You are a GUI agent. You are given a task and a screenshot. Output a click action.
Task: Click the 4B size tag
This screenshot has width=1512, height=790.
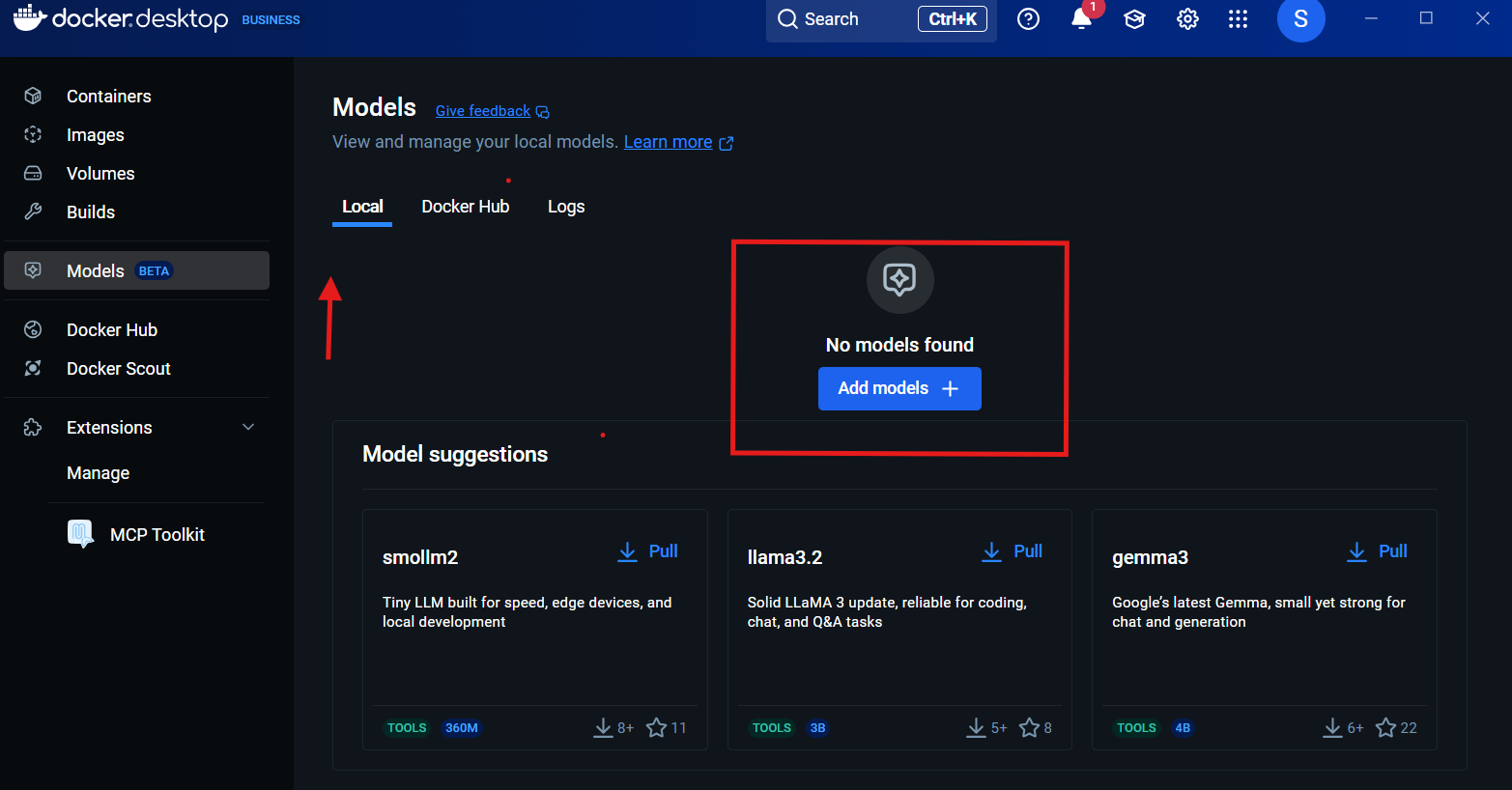tap(1183, 728)
